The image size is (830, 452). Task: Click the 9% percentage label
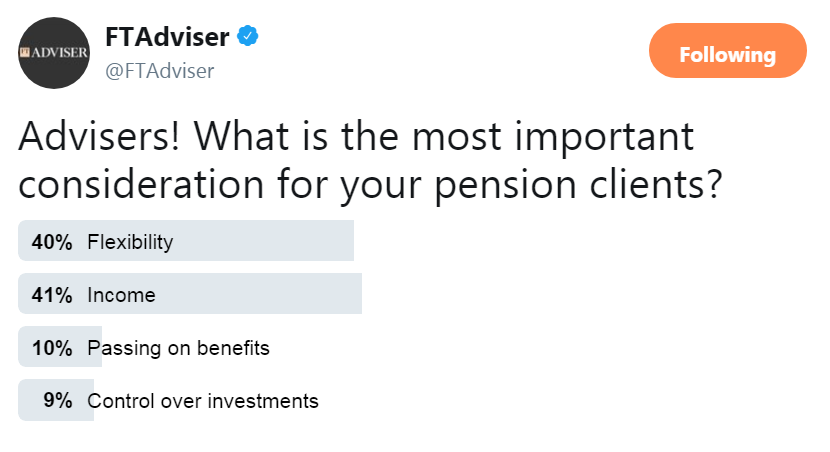(x=58, y=400)
